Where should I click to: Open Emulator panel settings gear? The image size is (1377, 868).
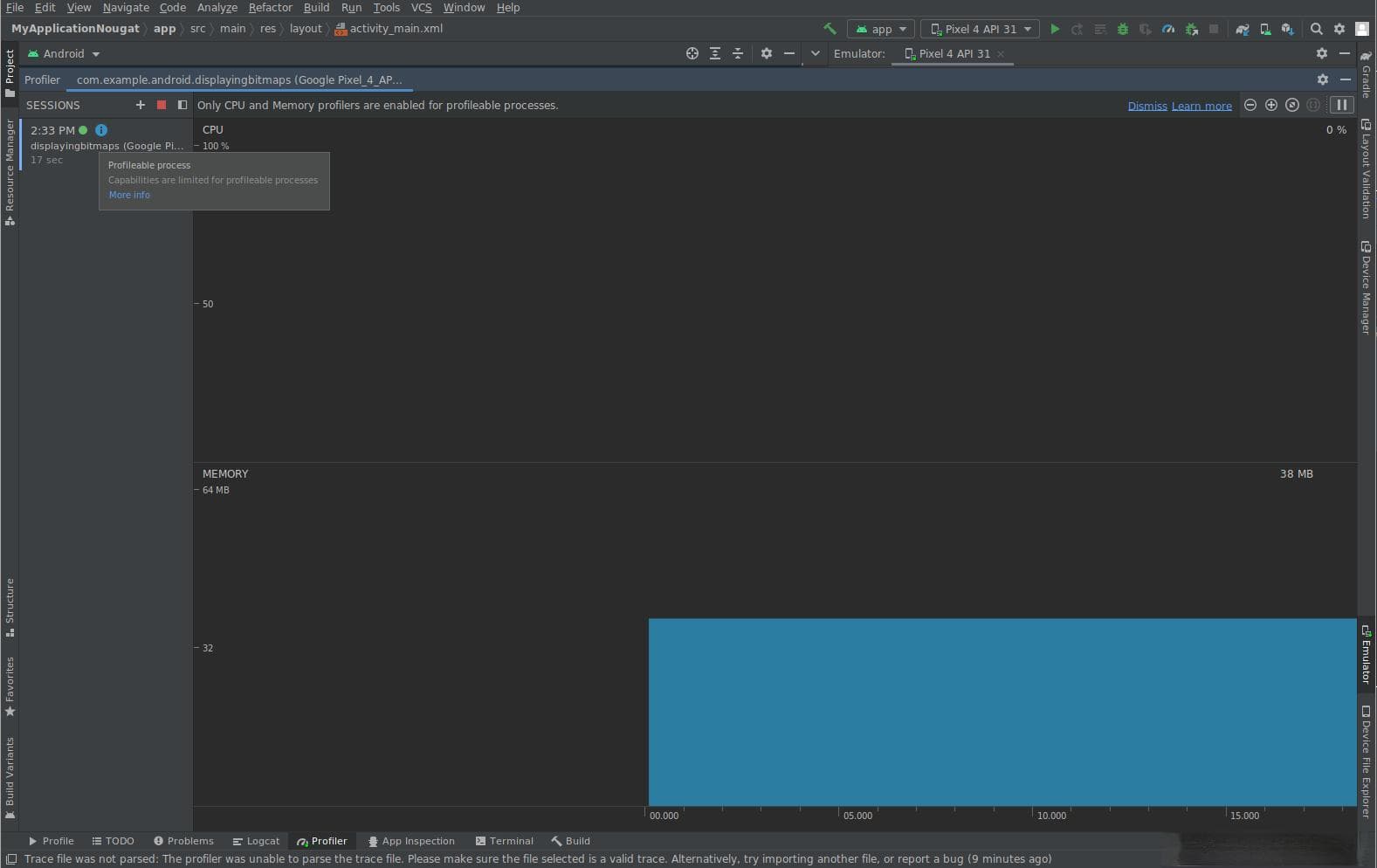click(1322, 53)
